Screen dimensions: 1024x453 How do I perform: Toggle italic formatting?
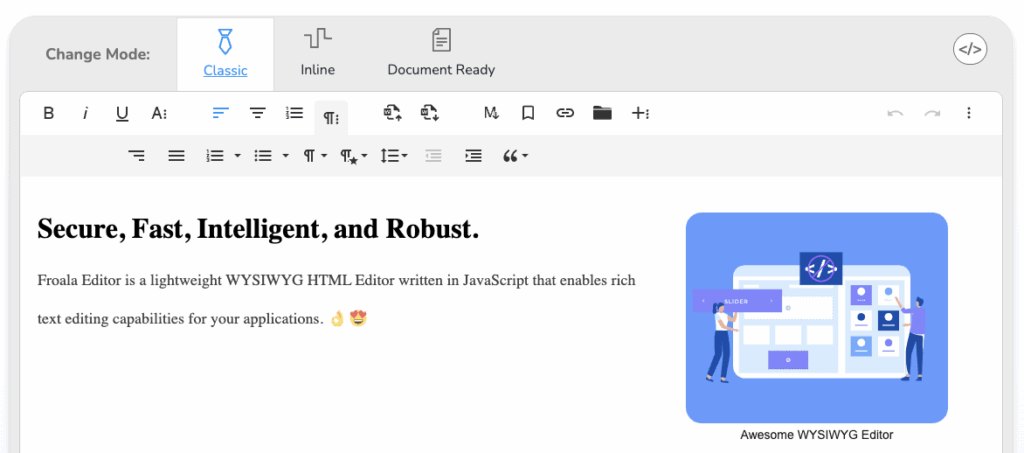85,113
